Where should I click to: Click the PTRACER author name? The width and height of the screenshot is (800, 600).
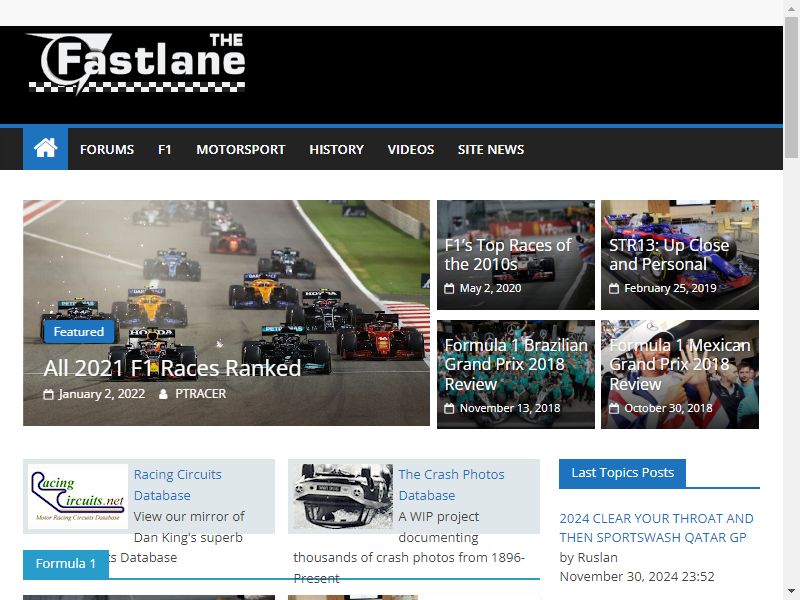[201, 394]
